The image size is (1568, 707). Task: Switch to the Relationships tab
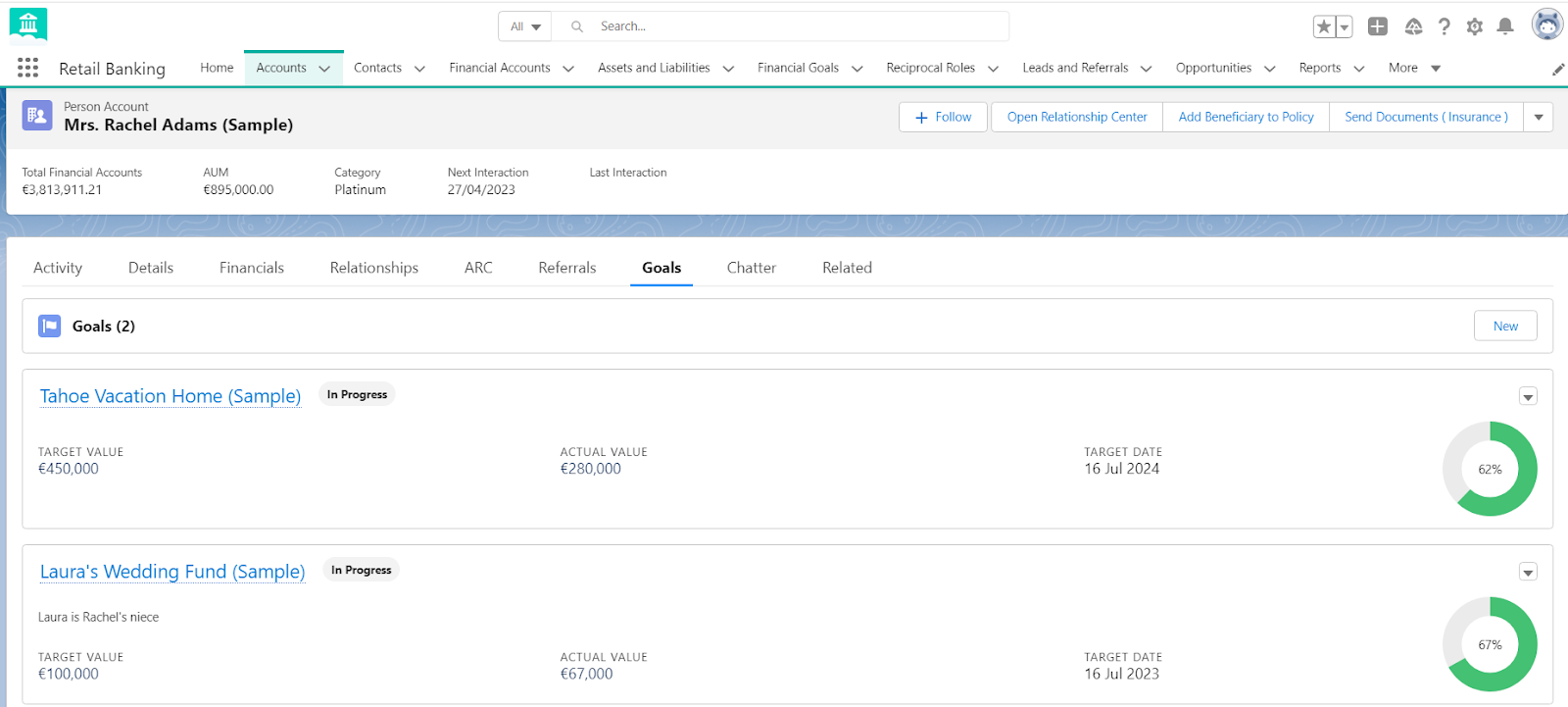click(374, 268)
